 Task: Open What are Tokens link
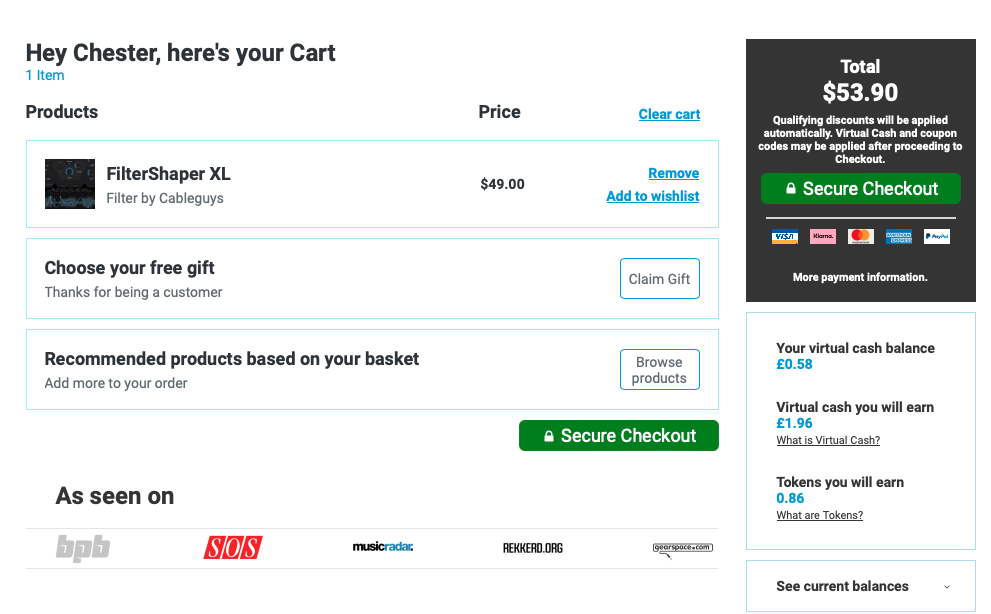(x=819, y=515)
